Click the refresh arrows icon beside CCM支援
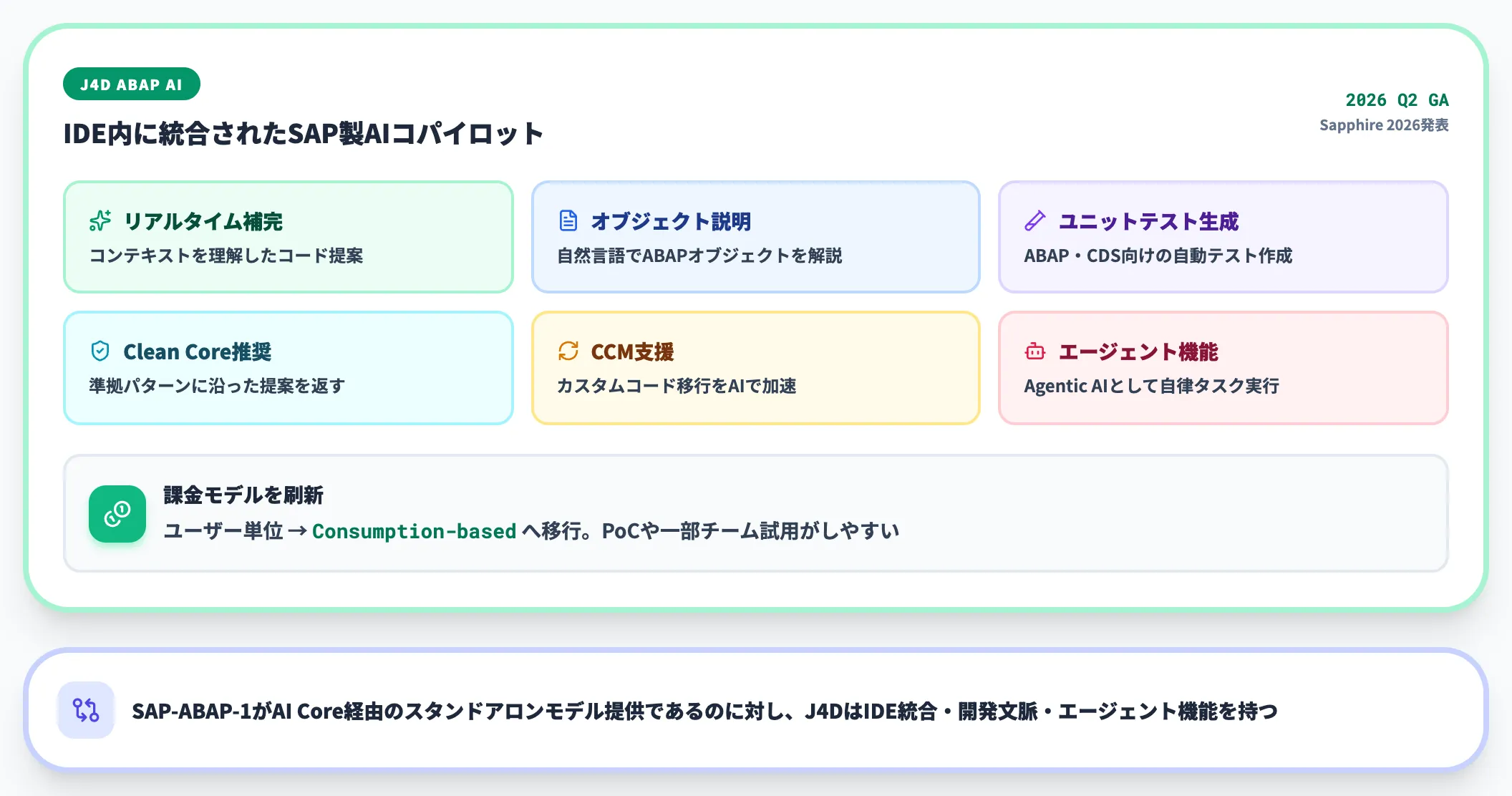Image resolution: width=1512 pixels, height=796 pixels. (x=568, y=351)
